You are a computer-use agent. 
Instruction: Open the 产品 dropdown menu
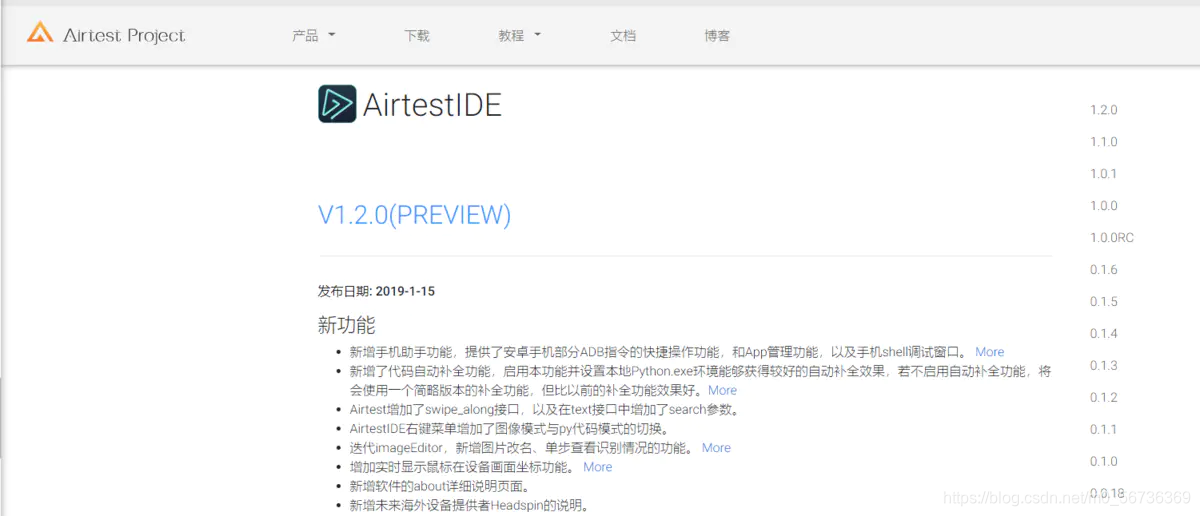pos(313,35)
